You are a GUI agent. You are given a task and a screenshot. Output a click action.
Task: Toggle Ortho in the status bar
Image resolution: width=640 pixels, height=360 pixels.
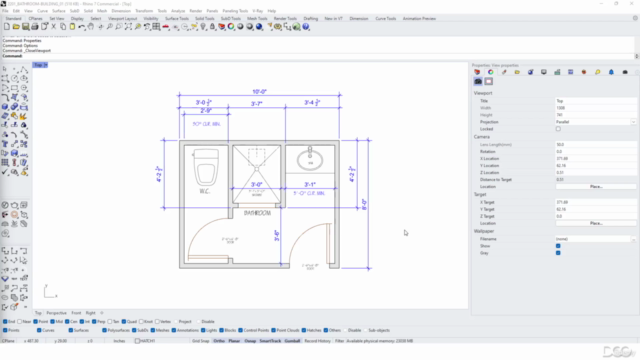coord(219,341)
